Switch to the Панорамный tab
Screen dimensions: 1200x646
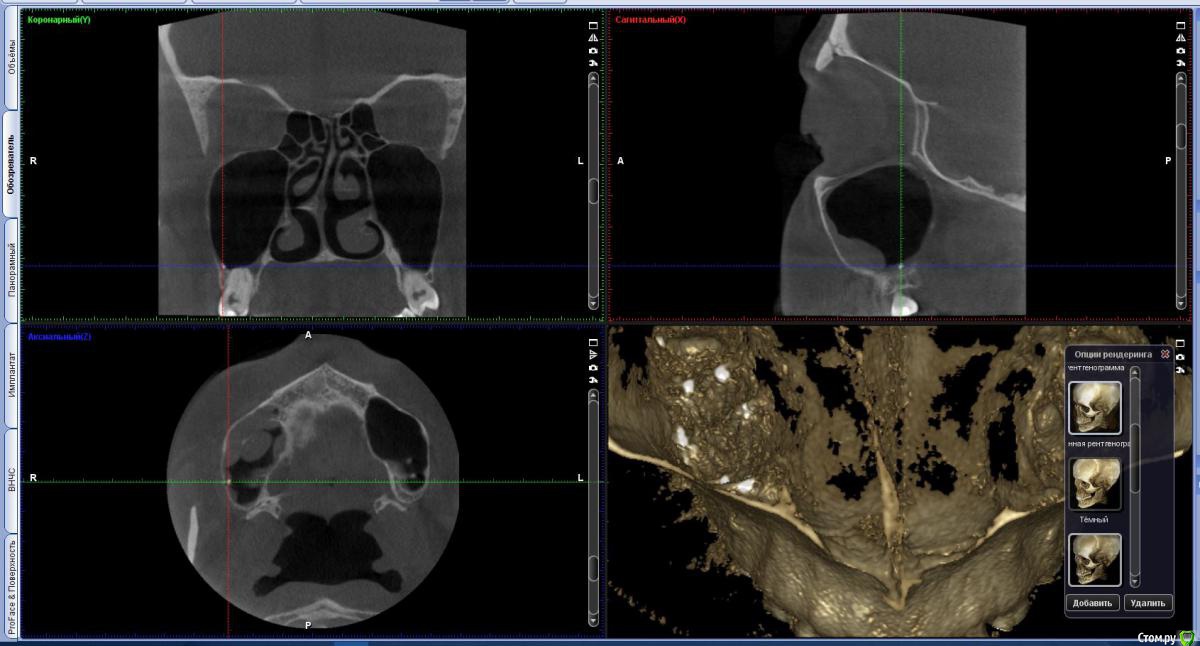pos(10,270)
